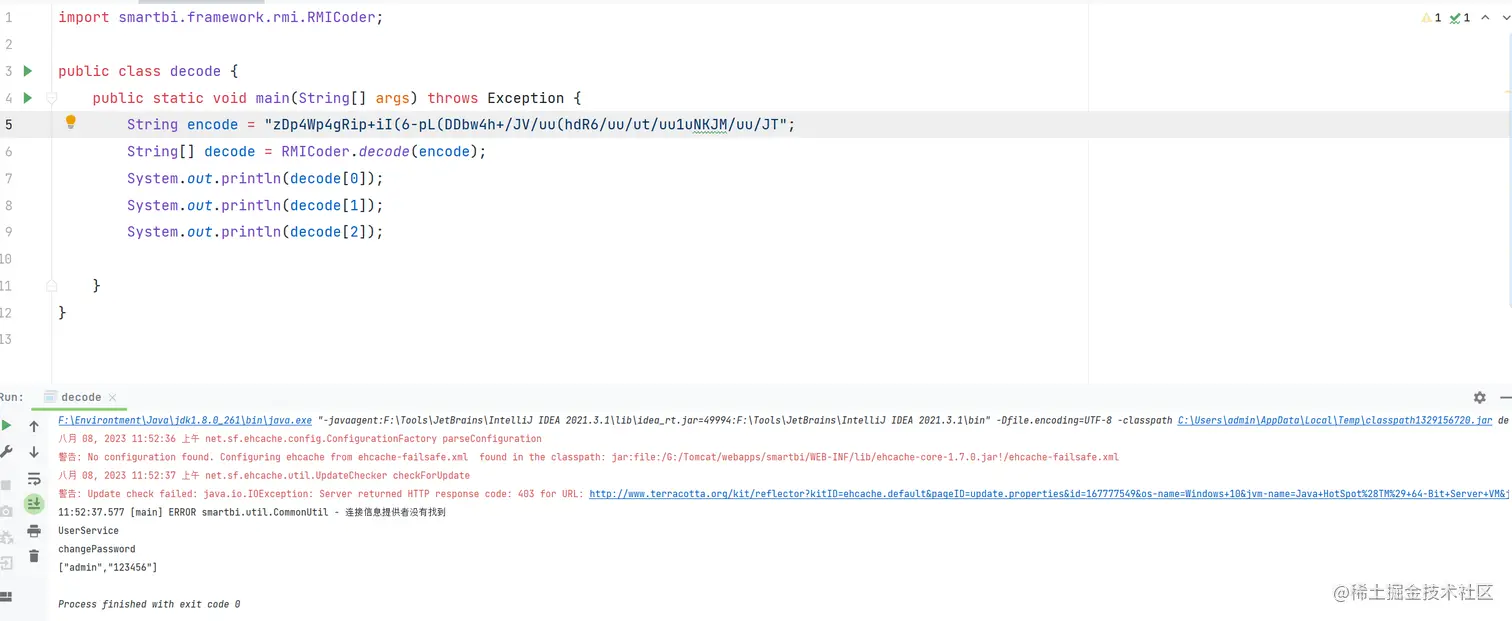This screenshot has height=621, width=1512.
Task: Click the yellow warning count indicator
Action: [1431, 18]
